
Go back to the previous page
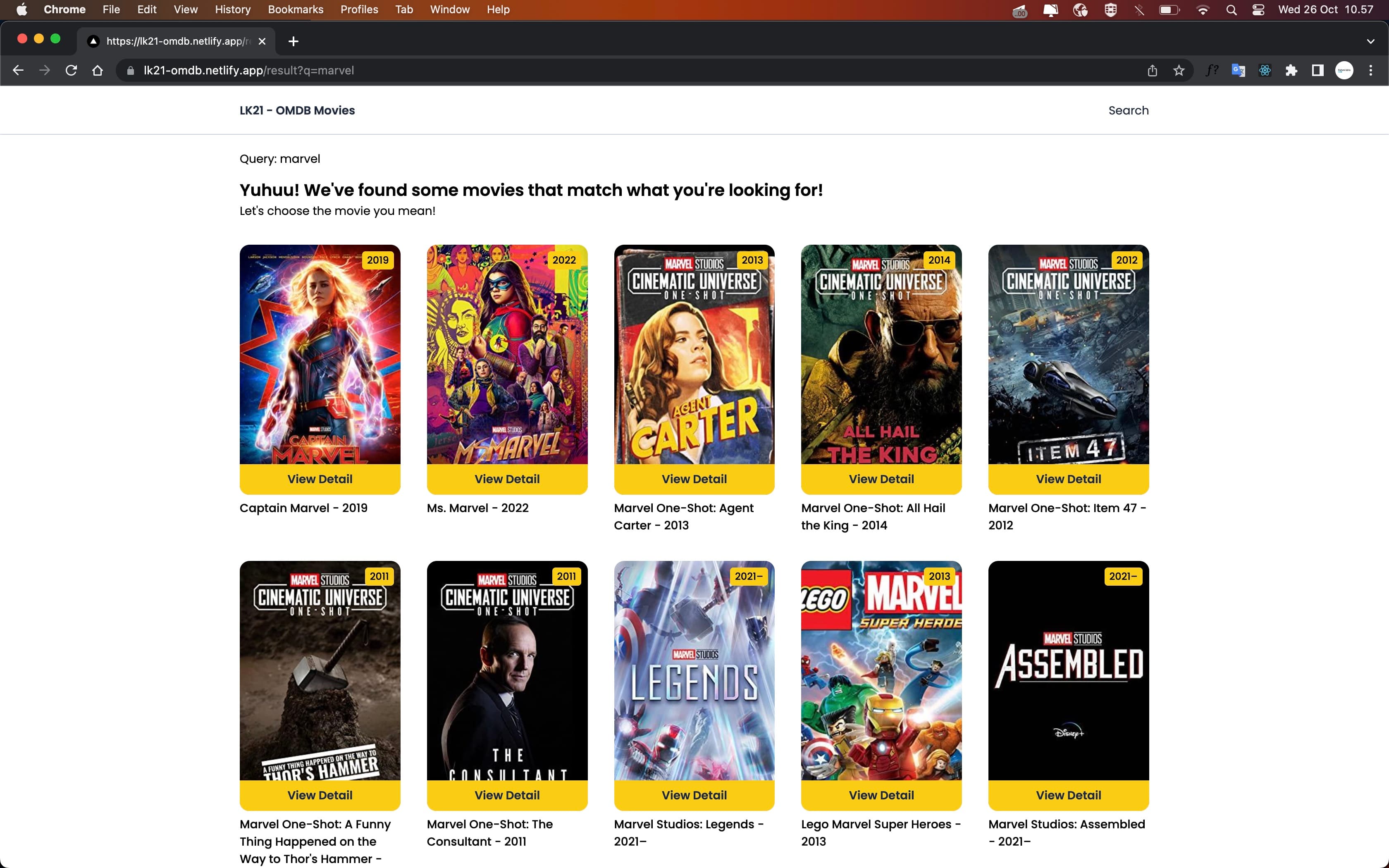click(x=18, y=70)
